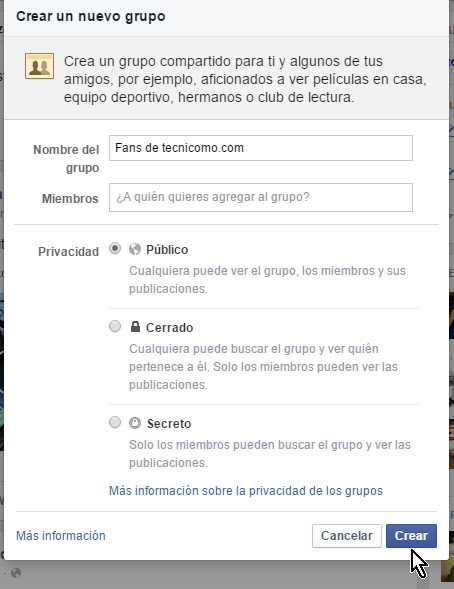The width and height of the screenshot is (454, 589).
Task: Choose the Secreto radio button
Action: (x=115, y=422)
